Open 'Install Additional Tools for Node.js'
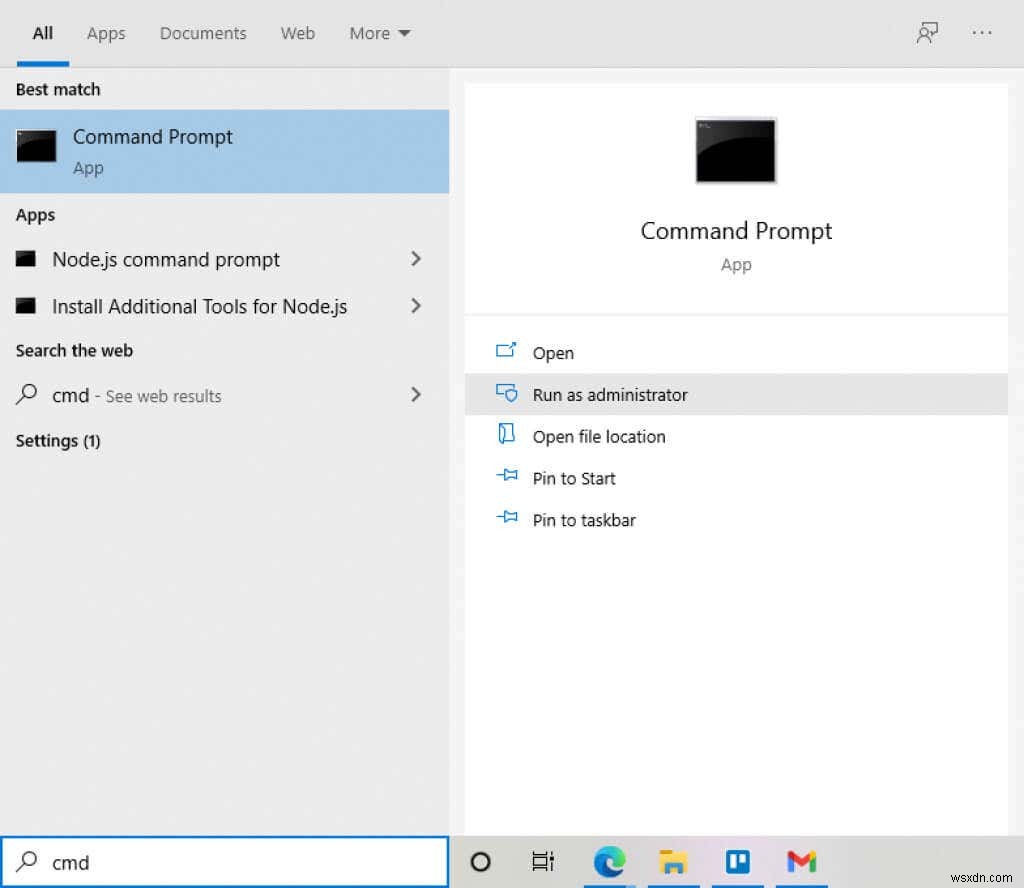The image size is (1024, 888). [198, 306]
